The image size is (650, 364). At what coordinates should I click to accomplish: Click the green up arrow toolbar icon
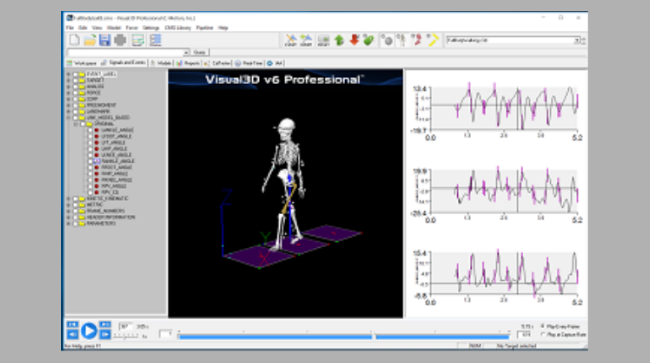point(339,40)
